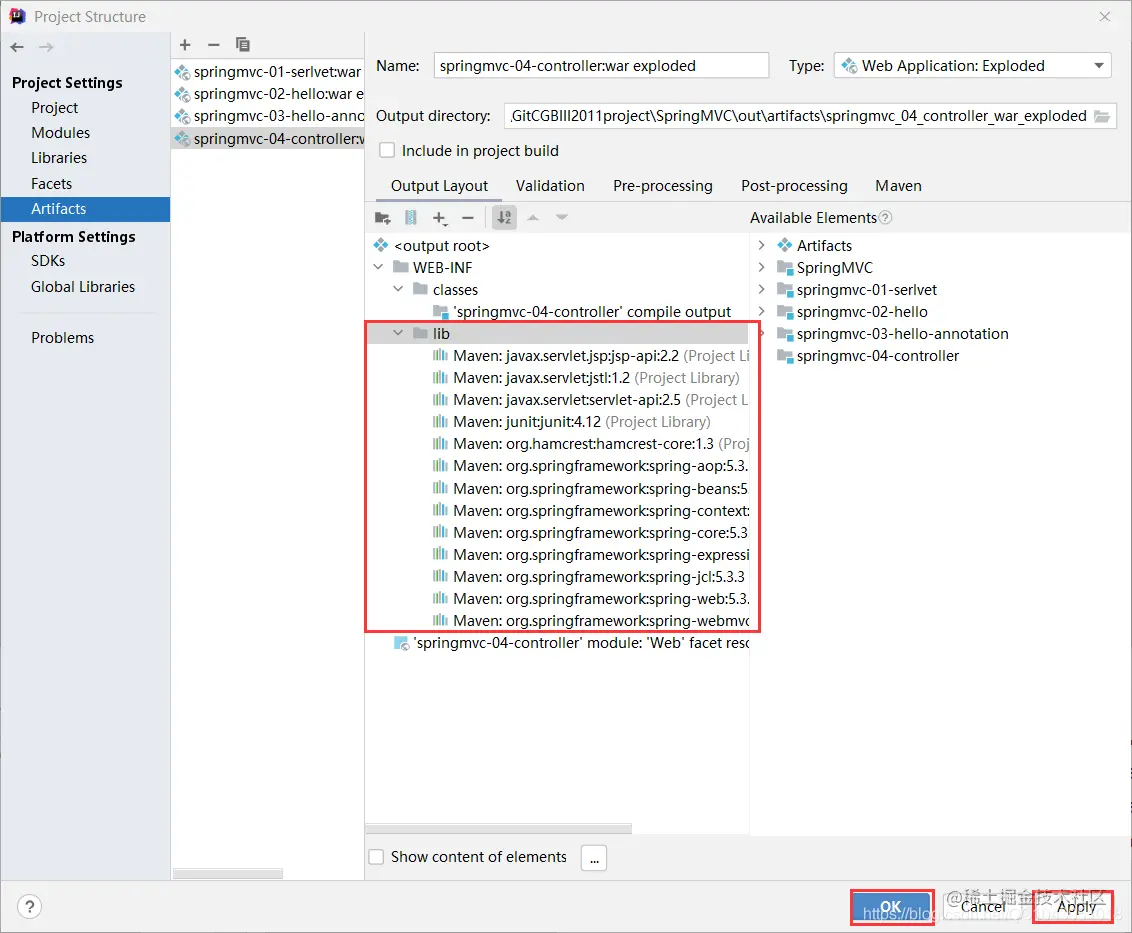Copy the selected artifact
This screenshot has width=1132, height=933.
[243, 45]
